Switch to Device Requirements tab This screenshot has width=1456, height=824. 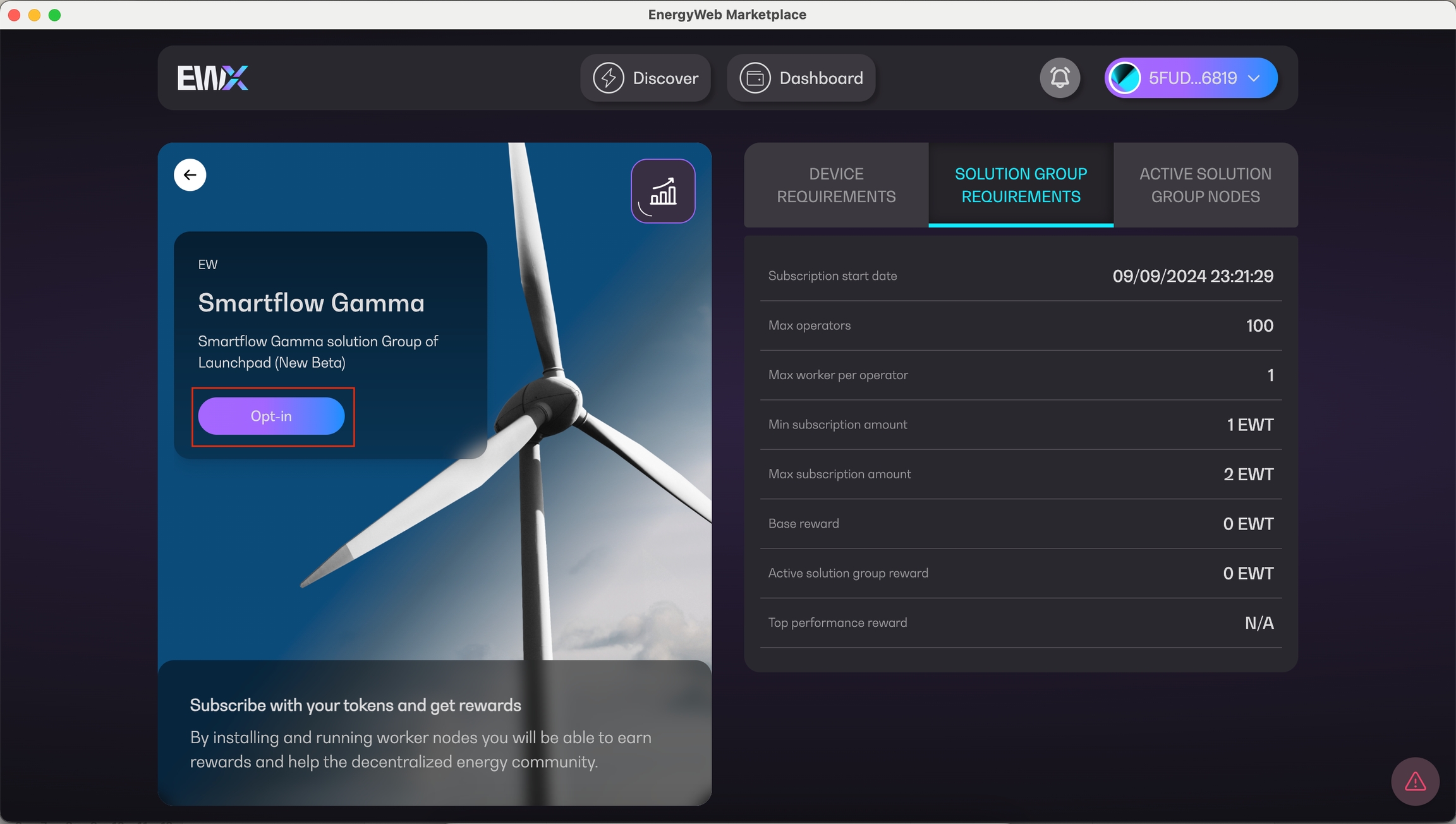coord(836,185)
